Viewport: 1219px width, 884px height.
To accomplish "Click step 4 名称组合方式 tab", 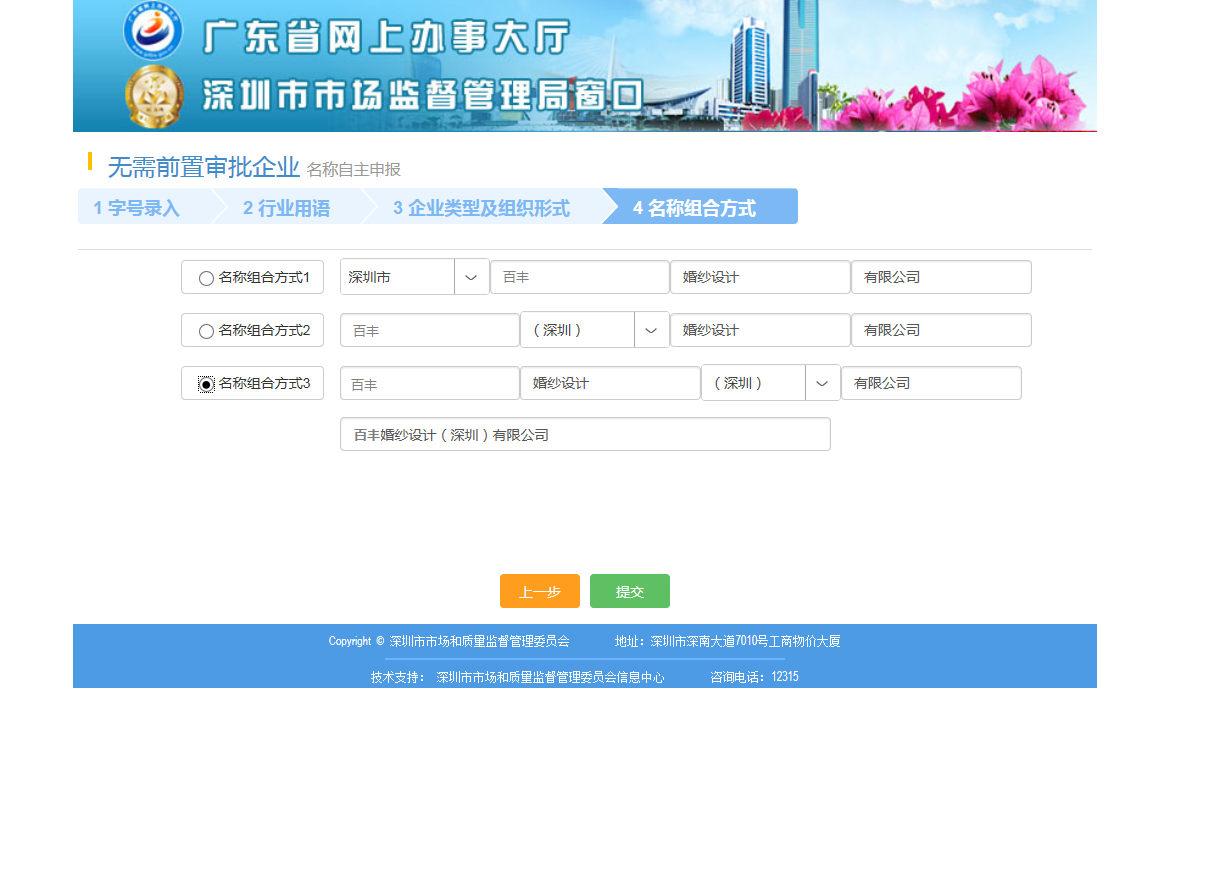I will [694, 208].
